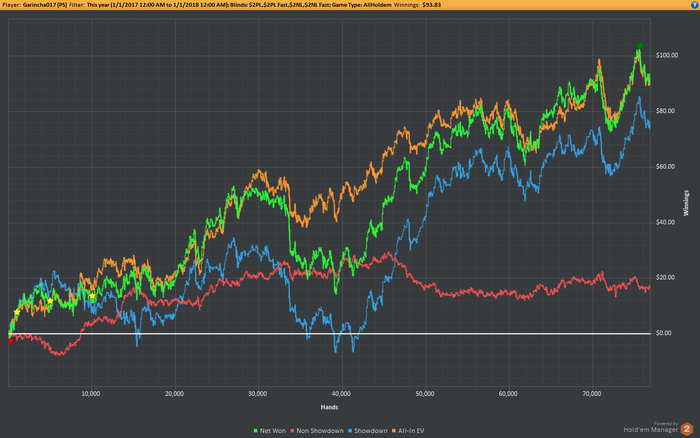Click the $20.00 axis label
This screenshot has height=438, width=700.
coord(666,278)
